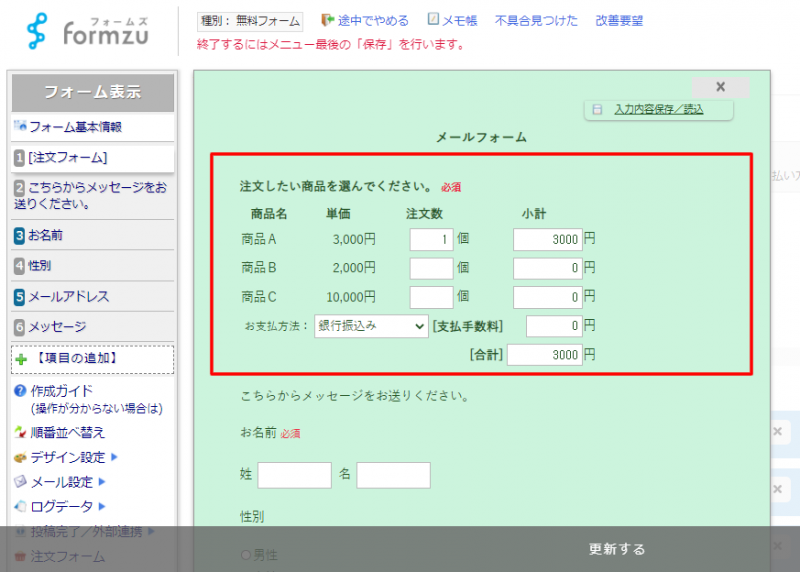The image size is (800, 572).
Task: Open the 入力内容保存／読込 link
Action: 658,110
